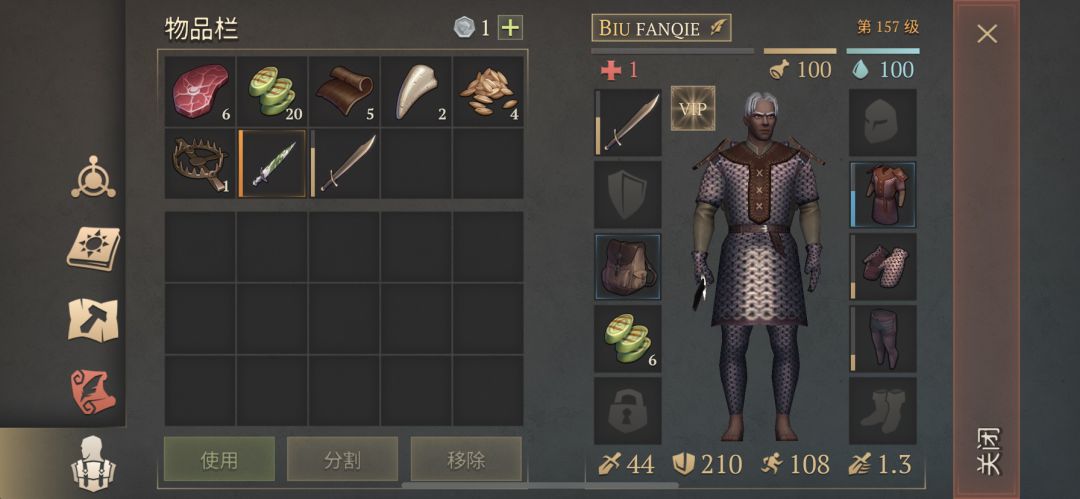Tap the locked pocket slot
The width and height of the screenshot is (1080, 499).
pyautogui.click(x=627, y=411)
